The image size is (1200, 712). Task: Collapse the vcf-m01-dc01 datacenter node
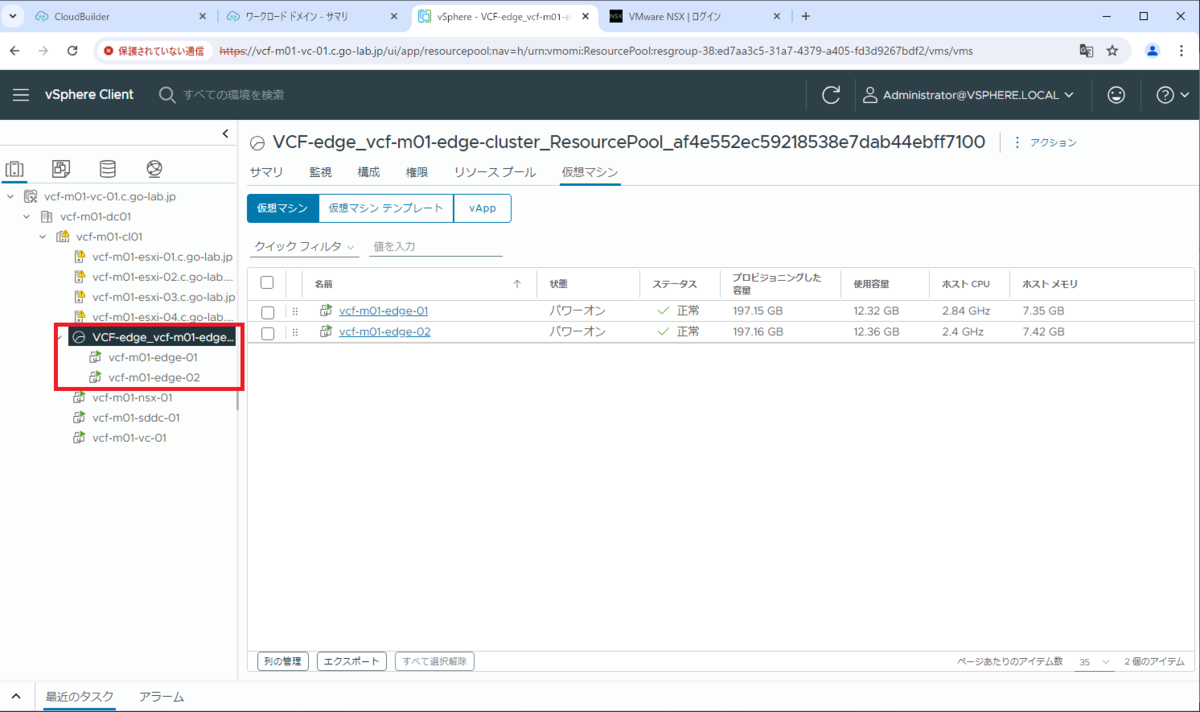tap(27, 217)
